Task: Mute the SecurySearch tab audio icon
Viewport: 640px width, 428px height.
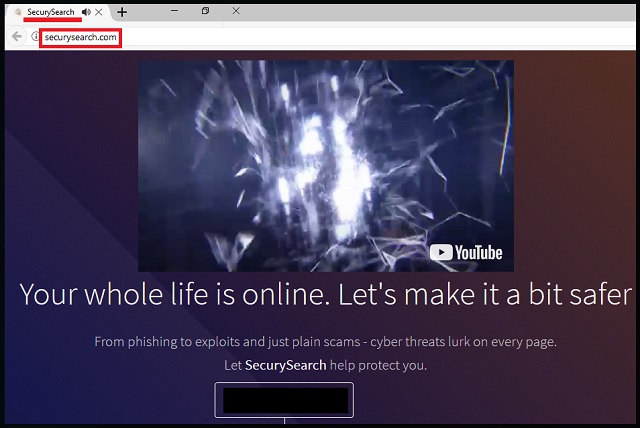Action: coord(86,12)
